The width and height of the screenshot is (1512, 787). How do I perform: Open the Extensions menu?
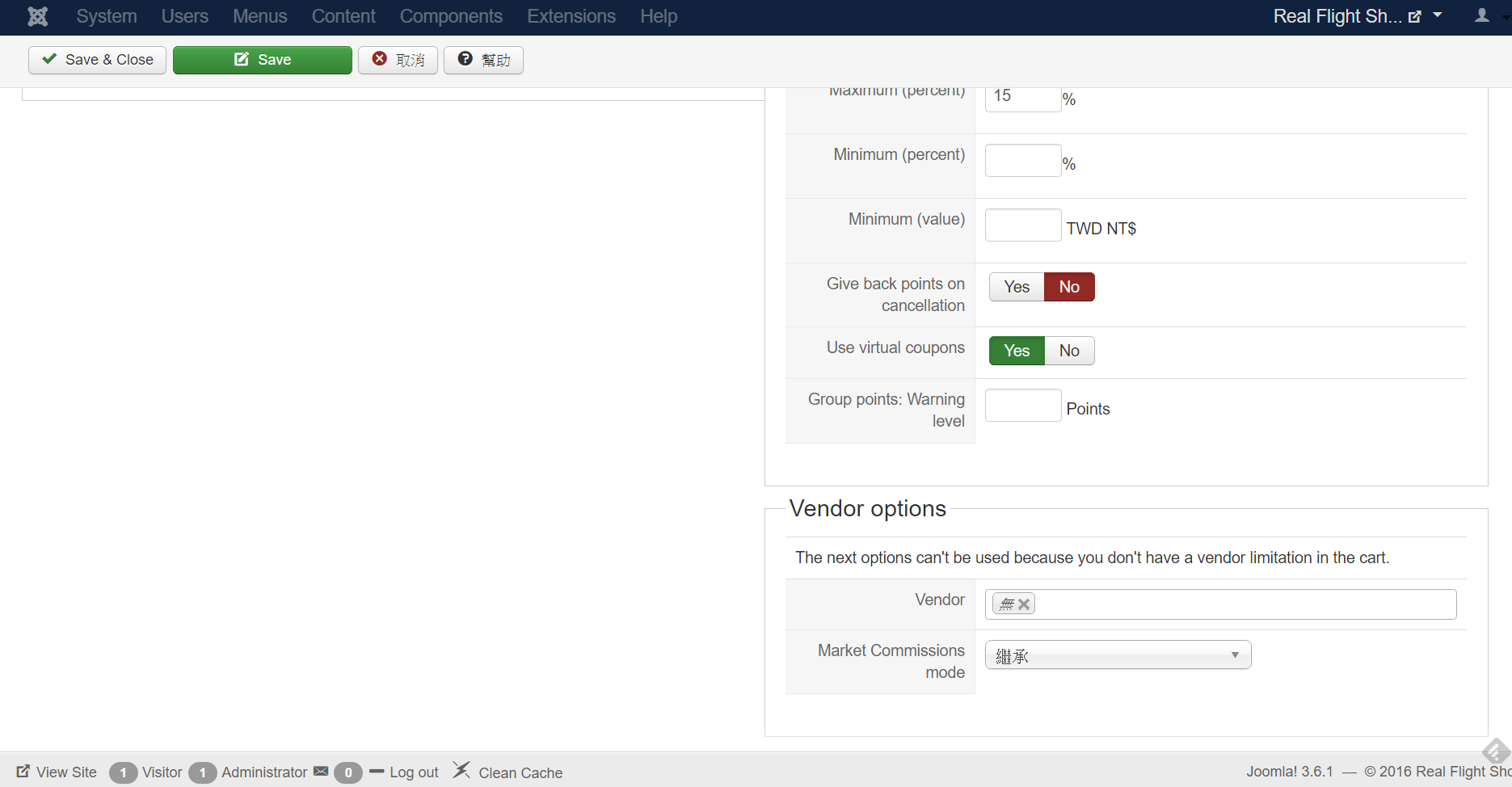[x=571, y=16]
